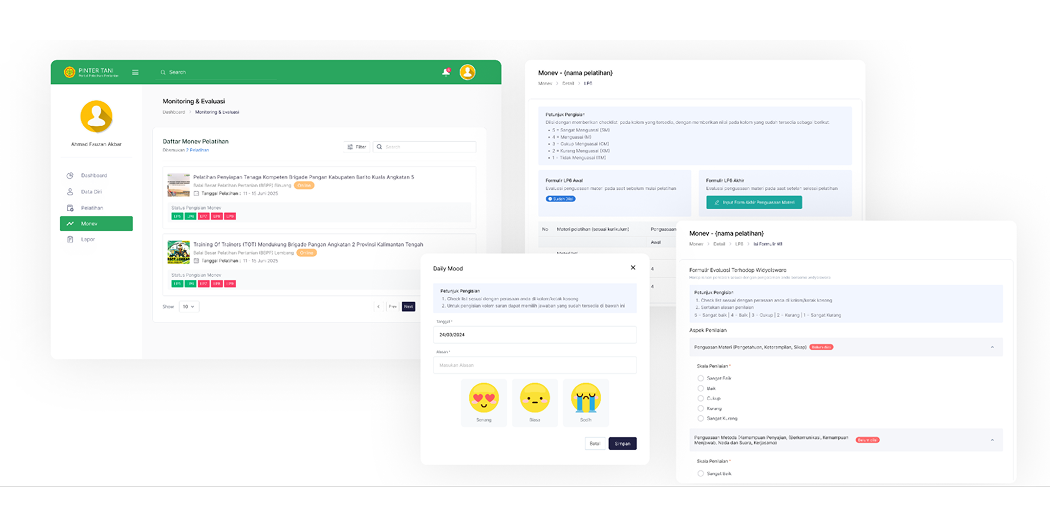Image resolution: width=1050 pixels, height=527 pixels.
Task: Select Kurang under Penguasaan Materi
Action: [x=701, y=408]
